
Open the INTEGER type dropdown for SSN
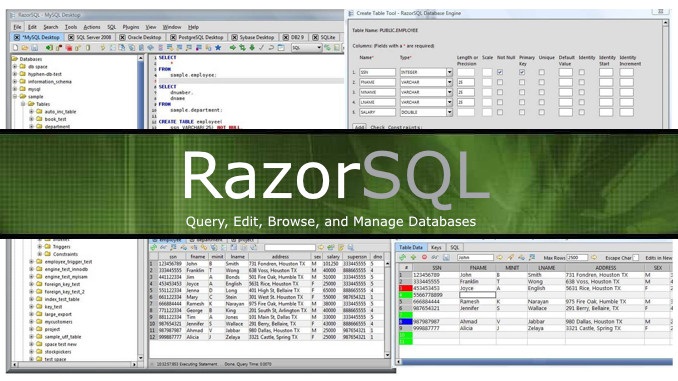(x=449, y=72)
